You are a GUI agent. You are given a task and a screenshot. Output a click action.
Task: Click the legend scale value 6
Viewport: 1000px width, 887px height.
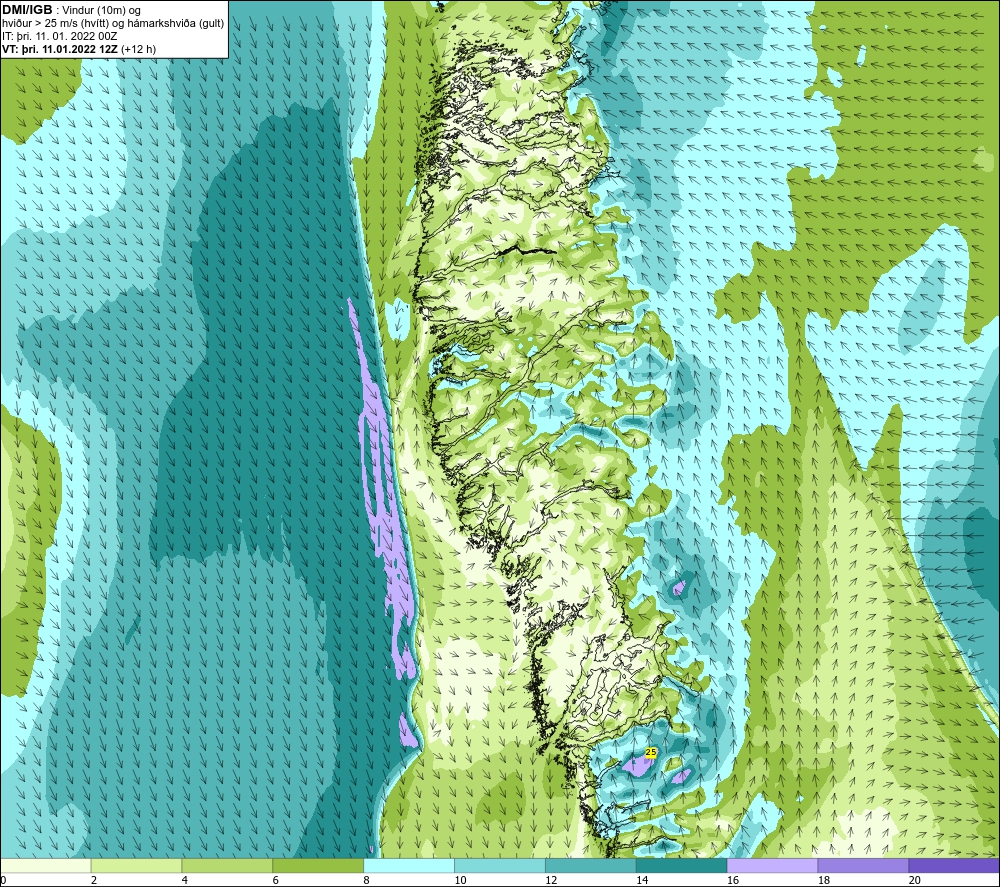tap(276, 880)
